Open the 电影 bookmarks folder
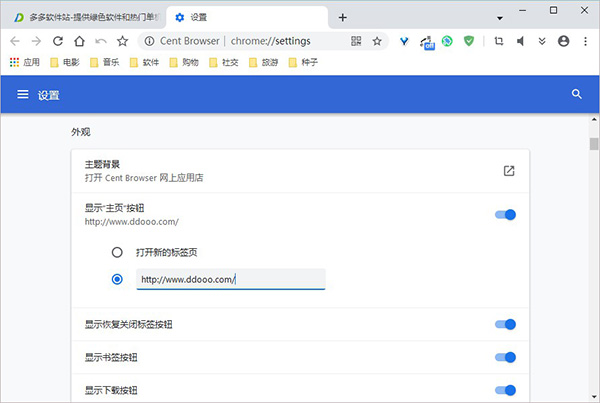Viewport: 600px width, 403px height. 65,62
